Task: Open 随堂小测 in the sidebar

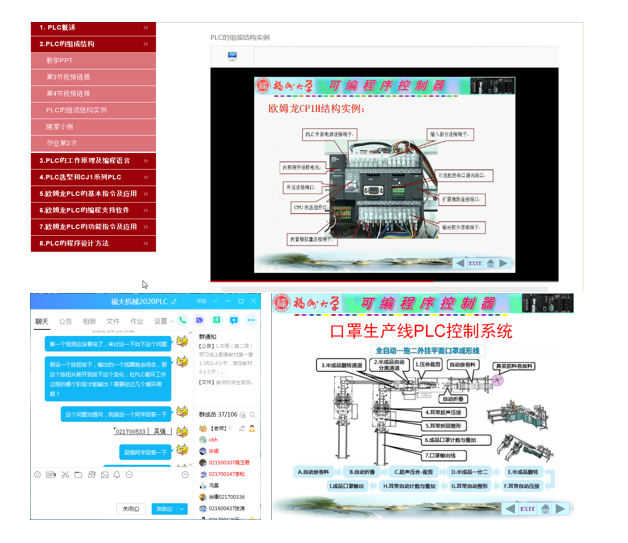Action: point(60,127)
